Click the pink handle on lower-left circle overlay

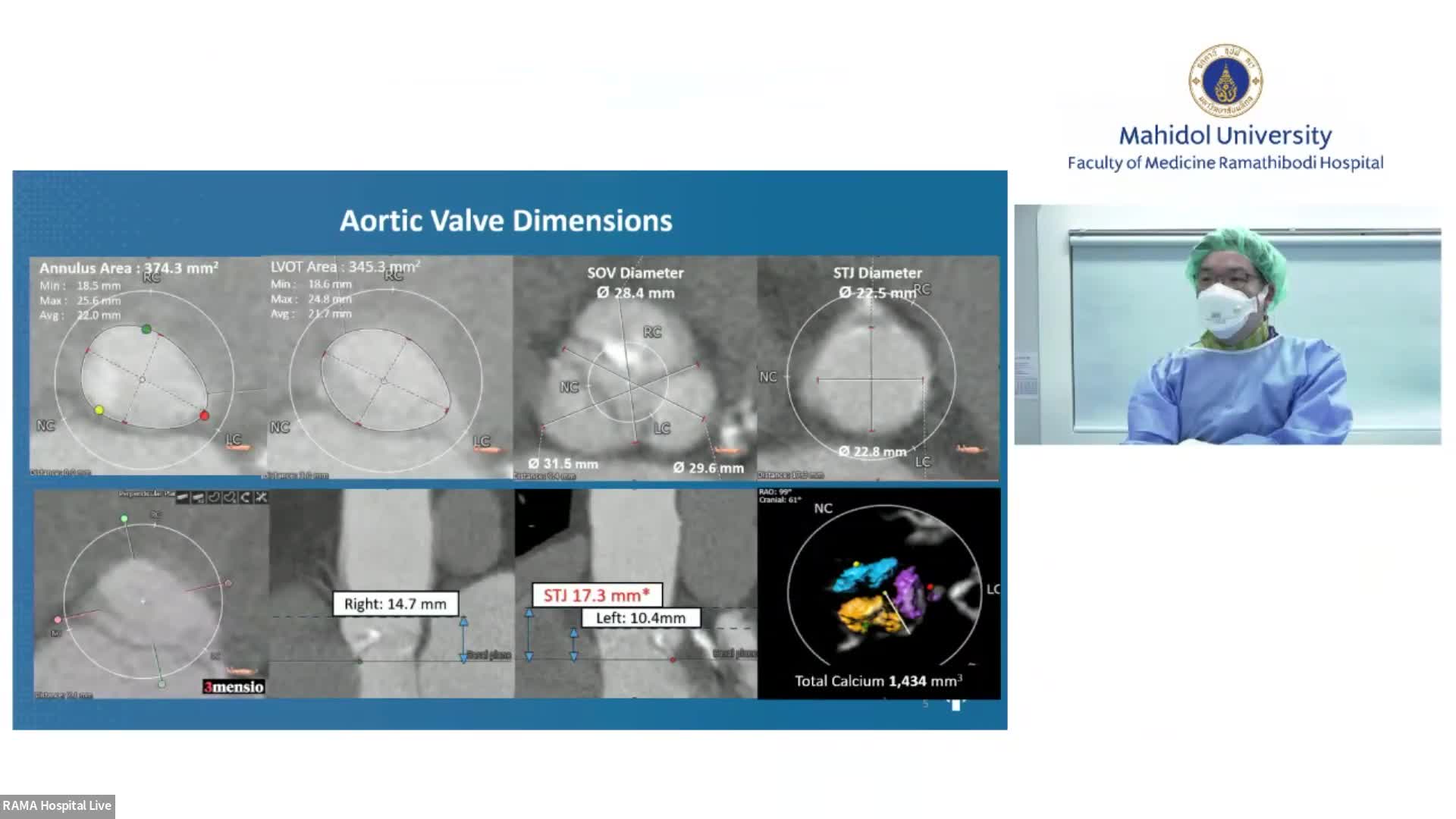58,620
